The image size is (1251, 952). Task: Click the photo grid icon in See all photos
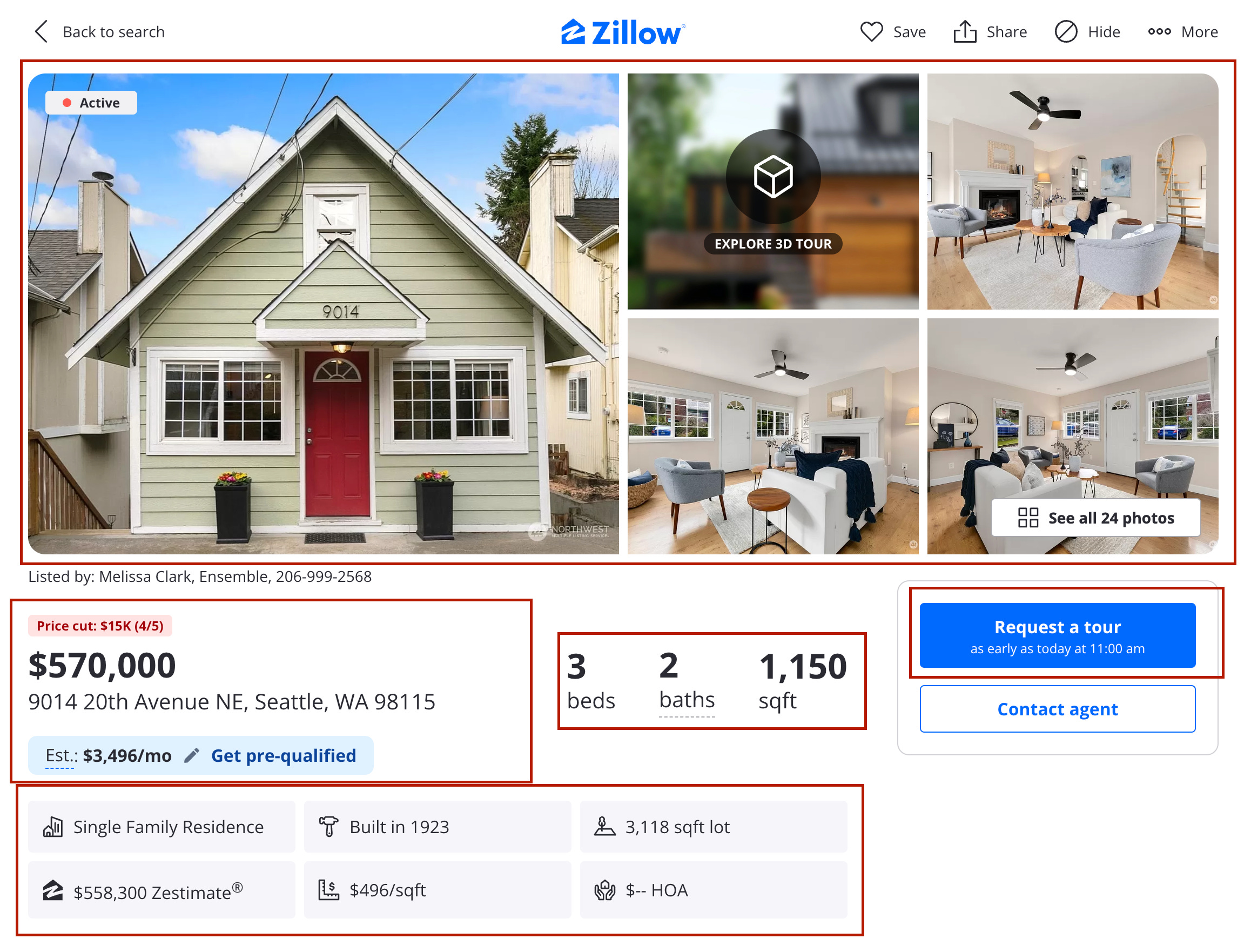click(x=1027, y=518)
